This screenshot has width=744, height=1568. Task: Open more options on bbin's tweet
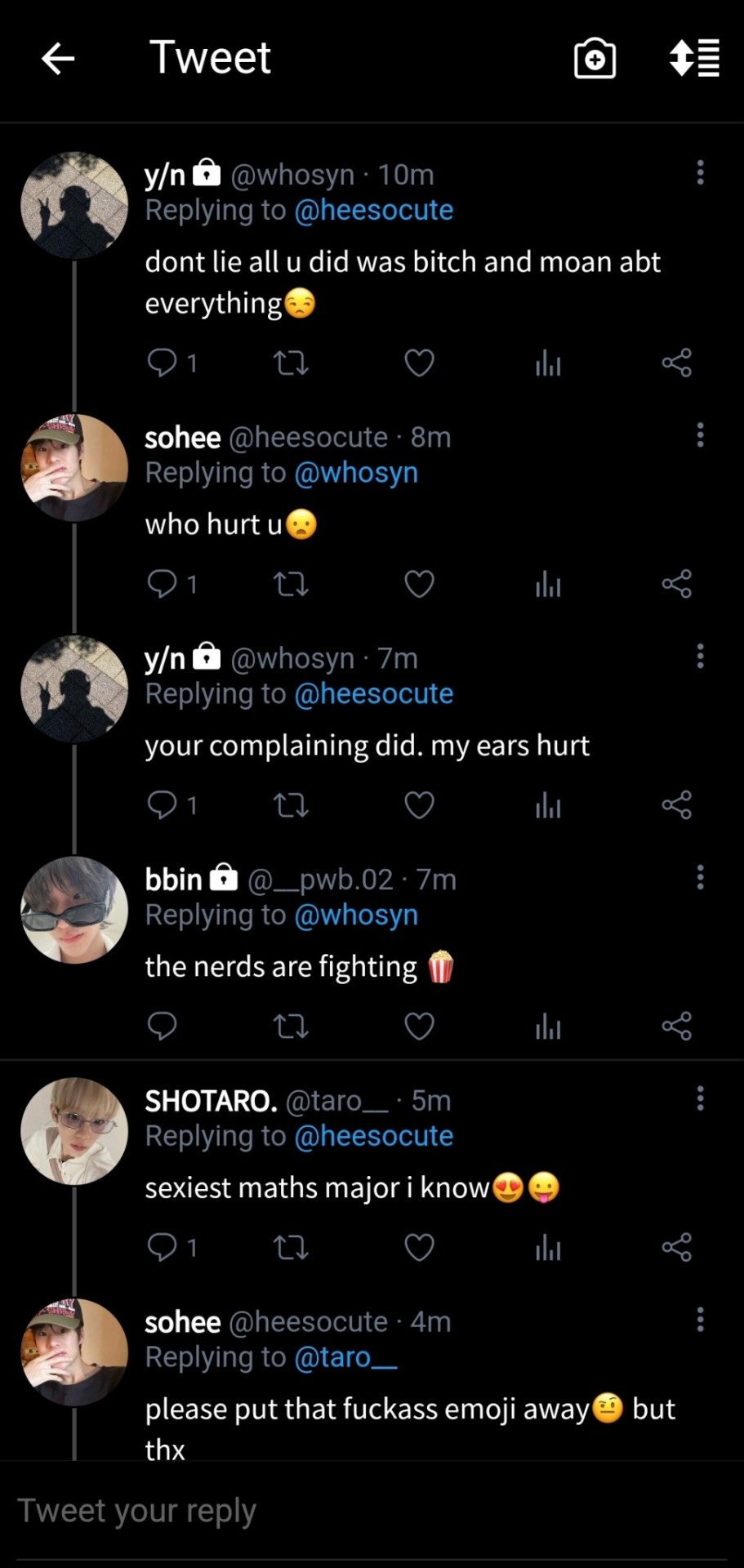700,878
